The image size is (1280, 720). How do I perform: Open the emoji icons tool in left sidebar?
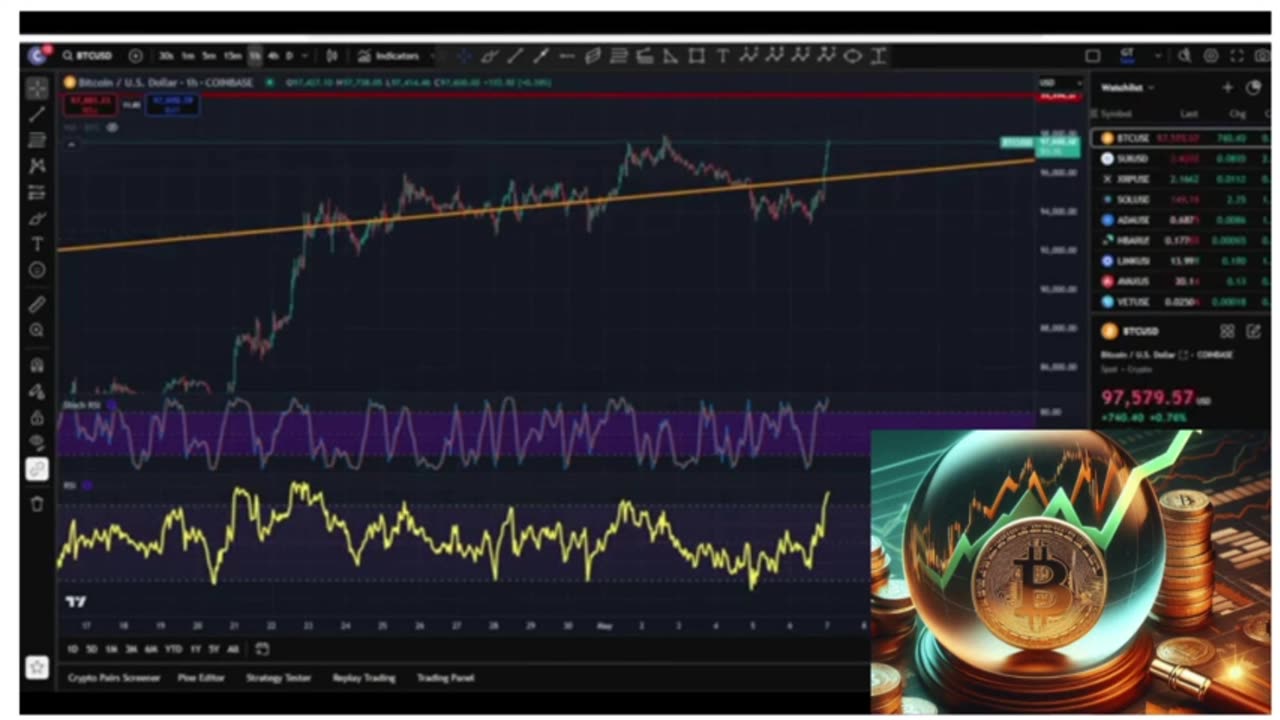click(37, 270)
